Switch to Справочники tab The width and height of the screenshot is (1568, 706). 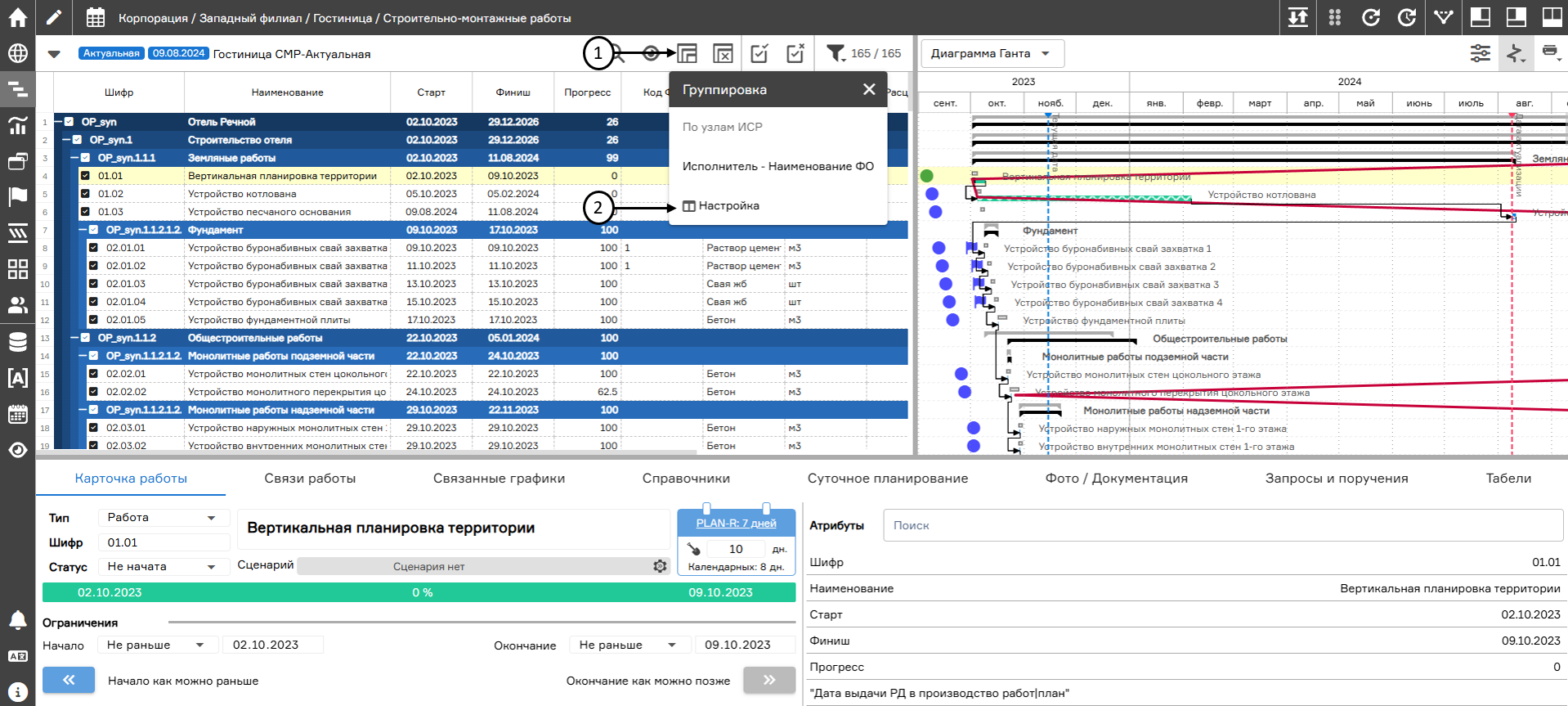(686, 479)
